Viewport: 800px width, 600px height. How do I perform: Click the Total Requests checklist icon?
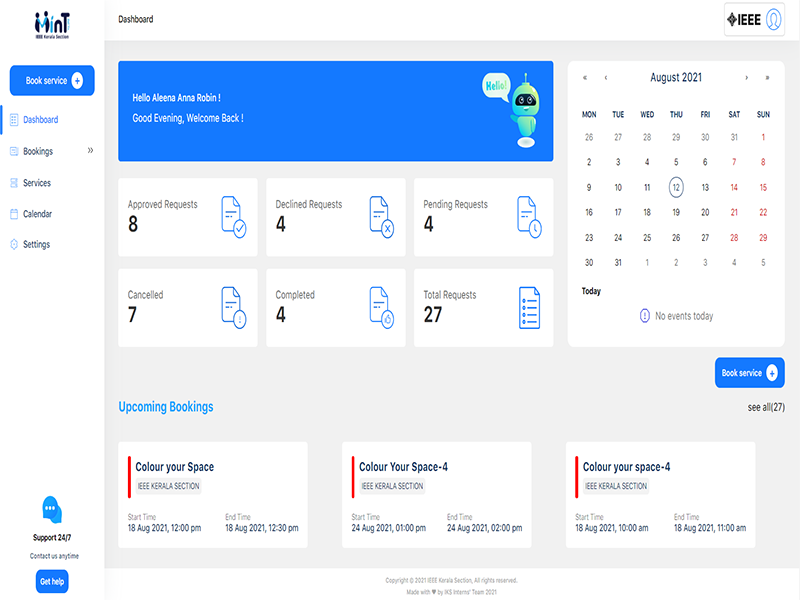pyautogui.click(x=529, y=307)
